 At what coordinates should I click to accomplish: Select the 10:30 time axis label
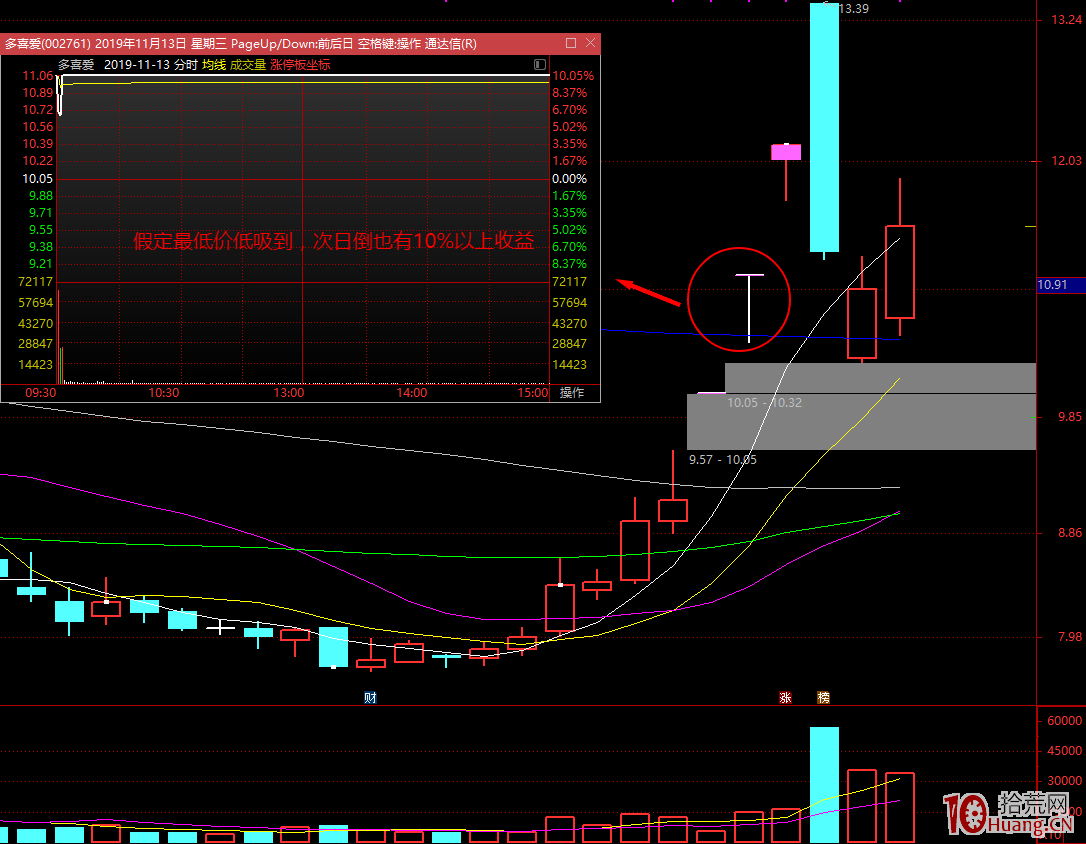pyautogui.click(x=163, y=393)
